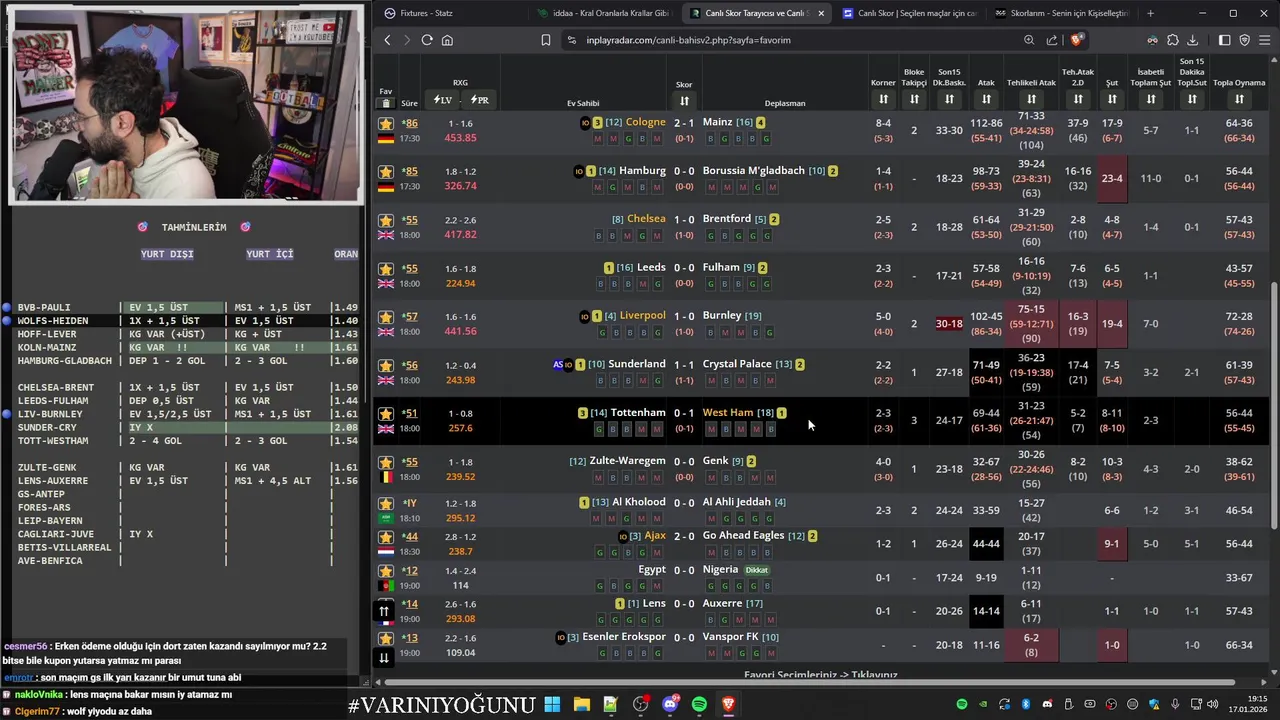The image size is (1280, 720).
Task: Open the Spotify icon in the system tray
Action: pos(962,705)
